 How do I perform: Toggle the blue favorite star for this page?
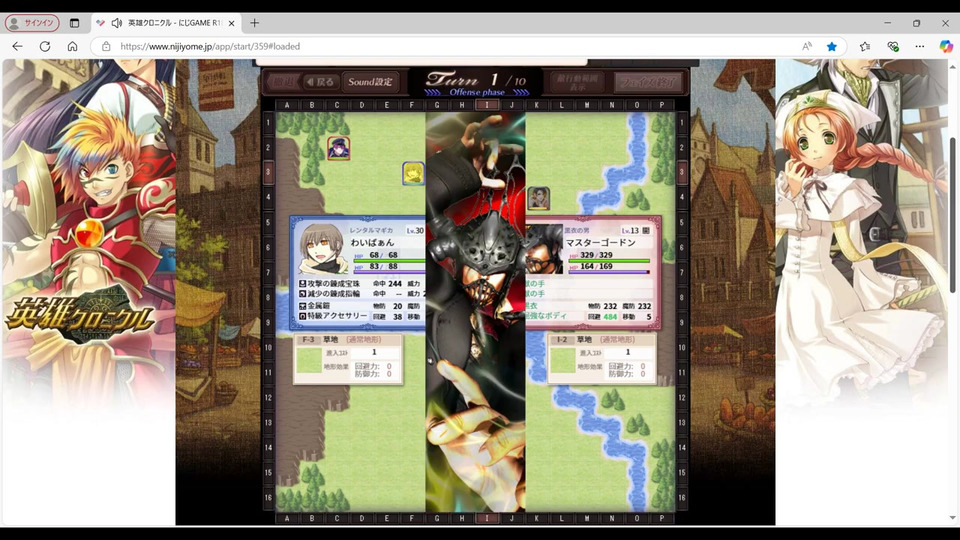(x=831, y=47)
